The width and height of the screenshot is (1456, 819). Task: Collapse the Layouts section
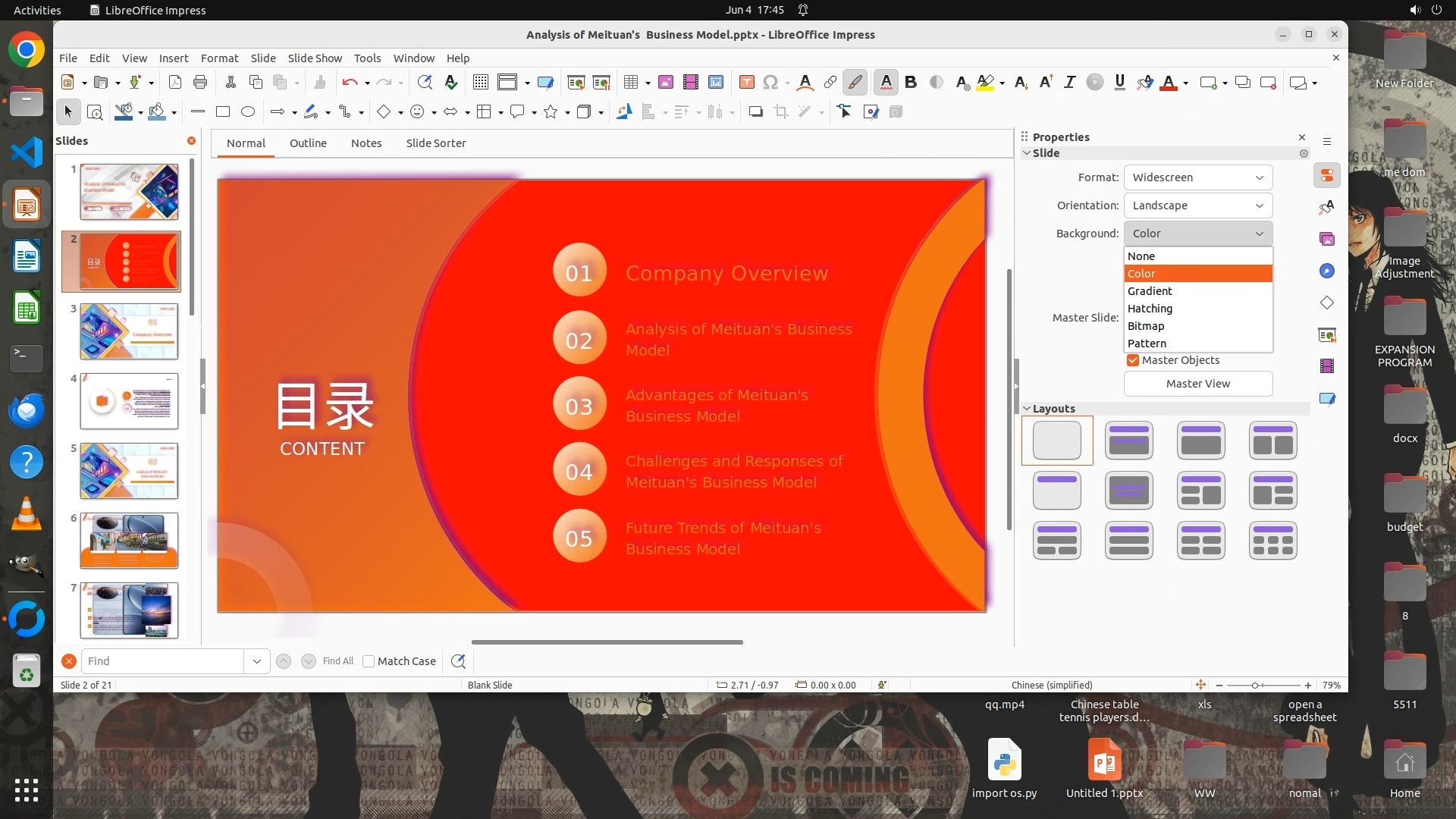pos(1028,409)
